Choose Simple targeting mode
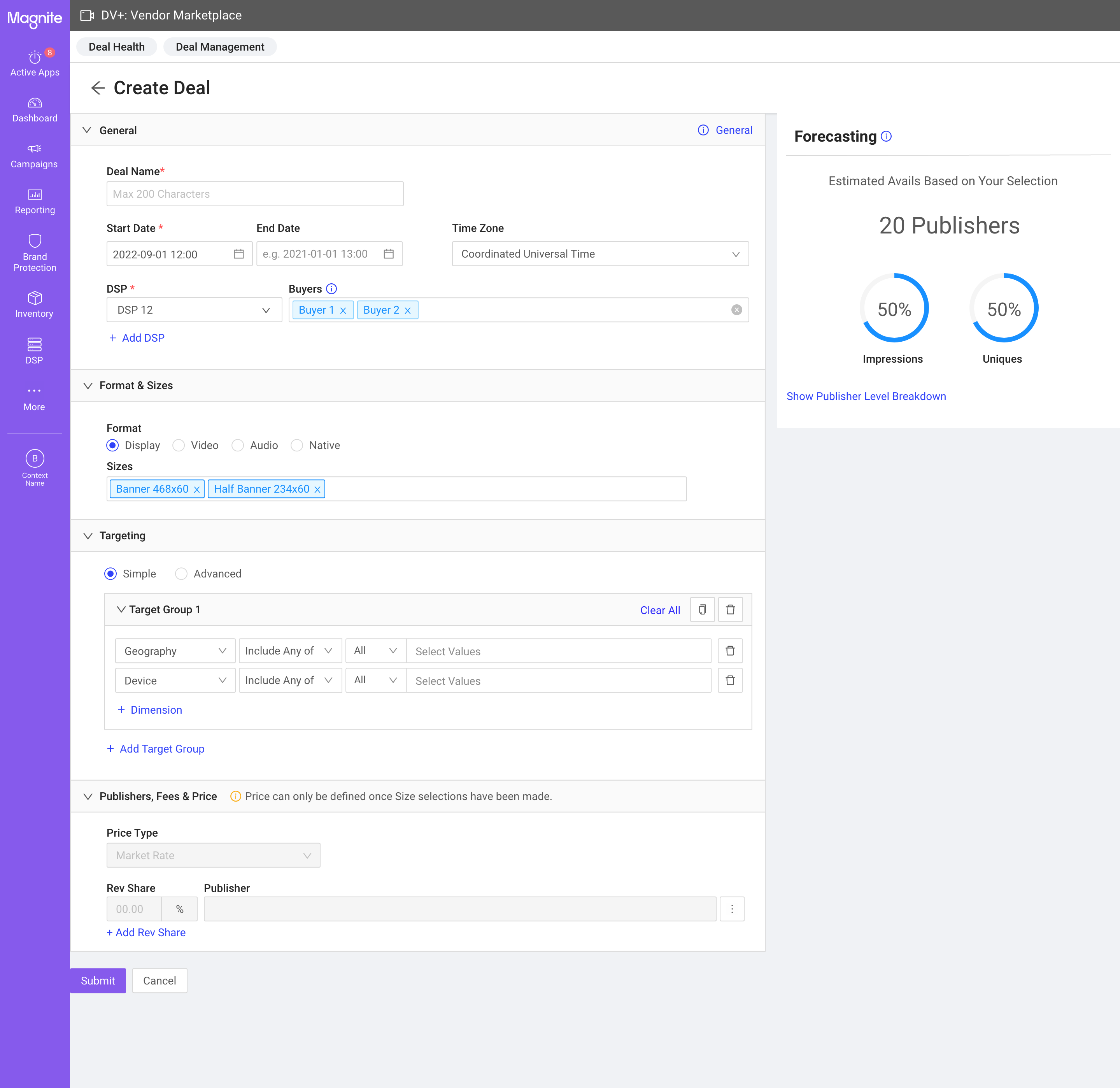1120x1088 pixels. pos(110,574)
